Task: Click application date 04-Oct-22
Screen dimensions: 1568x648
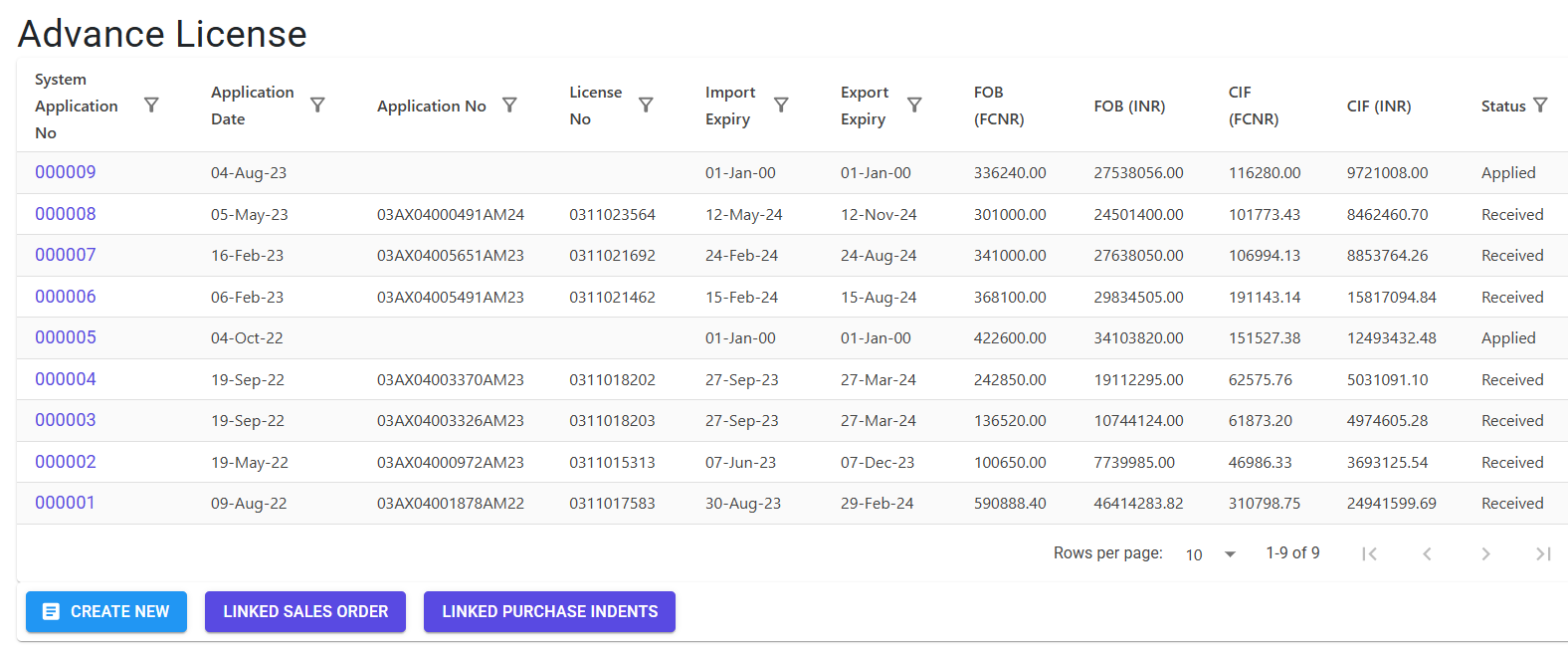Action: (x=247, y=337)
